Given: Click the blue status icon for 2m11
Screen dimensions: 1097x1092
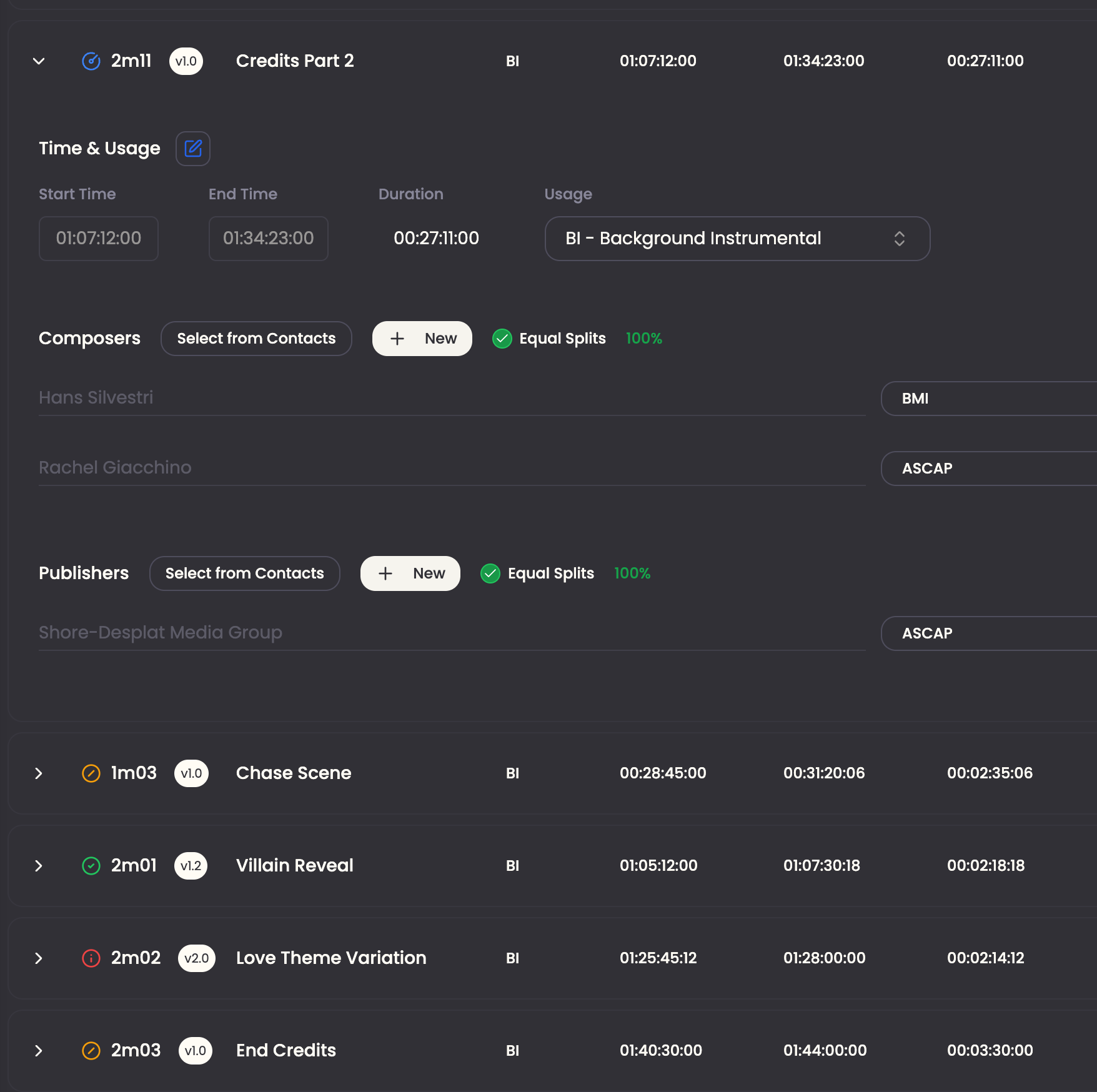Looking at the screenshot, I should click(91, 61).
